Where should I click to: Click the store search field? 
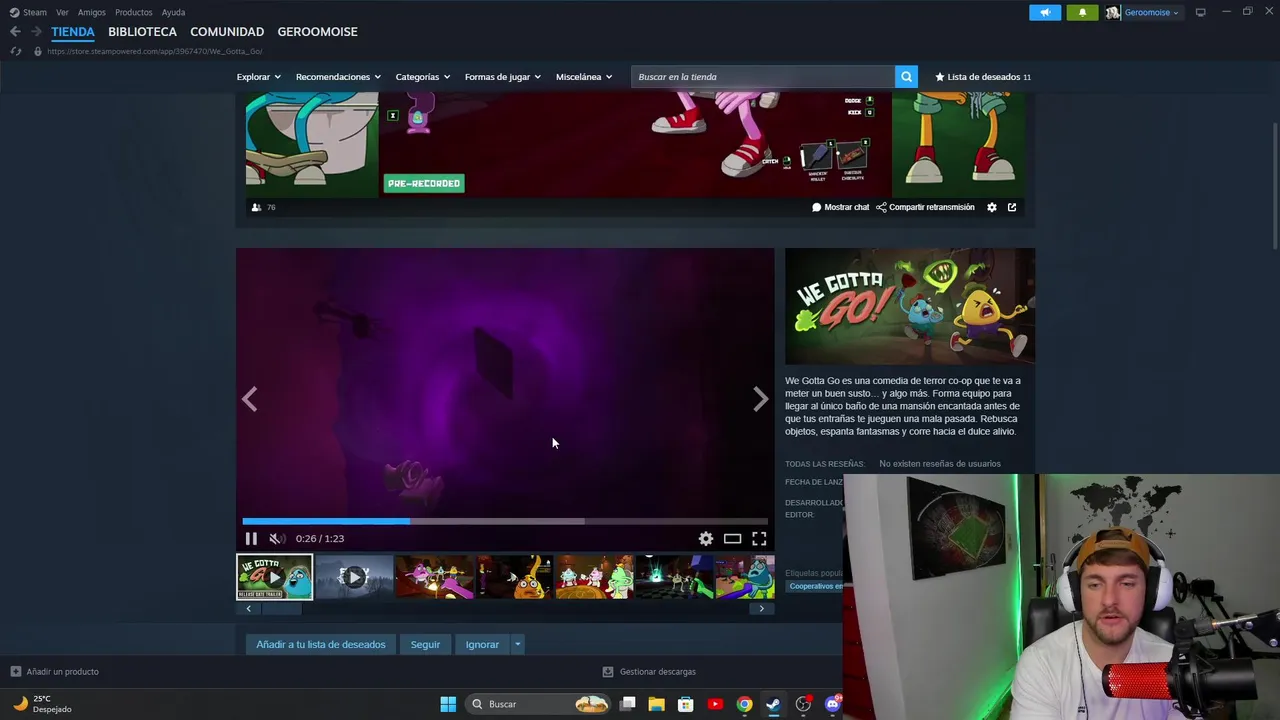tap(763, 77)
